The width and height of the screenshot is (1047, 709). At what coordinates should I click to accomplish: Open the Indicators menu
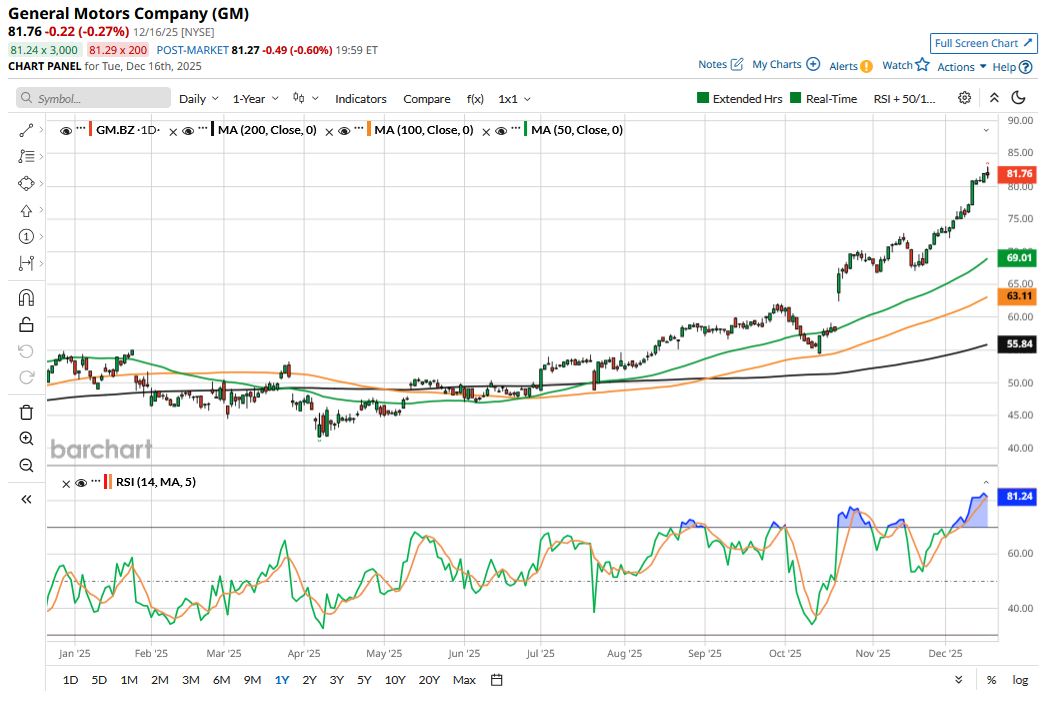tap(360, 99)
